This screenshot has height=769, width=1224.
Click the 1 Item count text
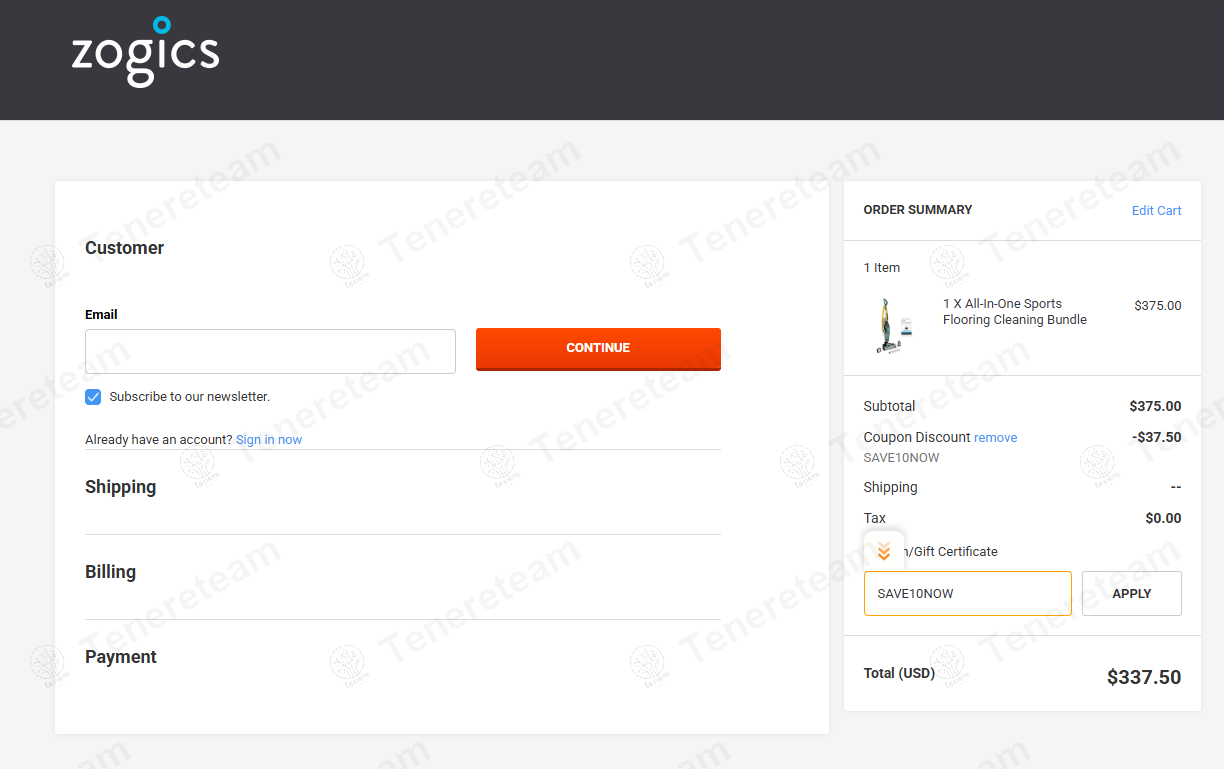[882, 268]
